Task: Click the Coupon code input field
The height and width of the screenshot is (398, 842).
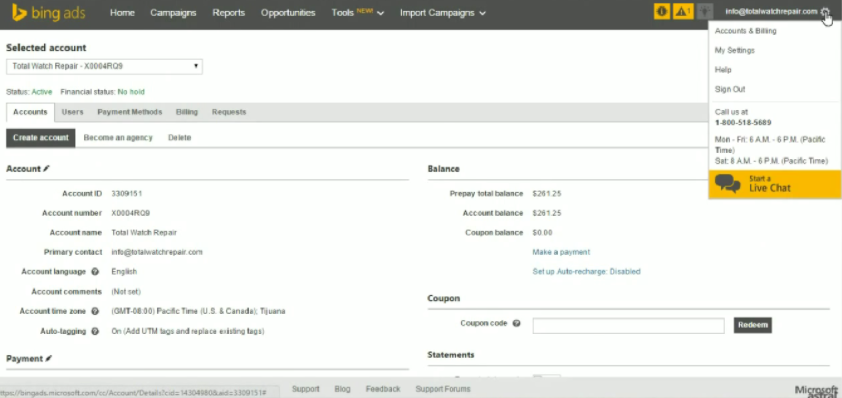Action: click(628, 325)
